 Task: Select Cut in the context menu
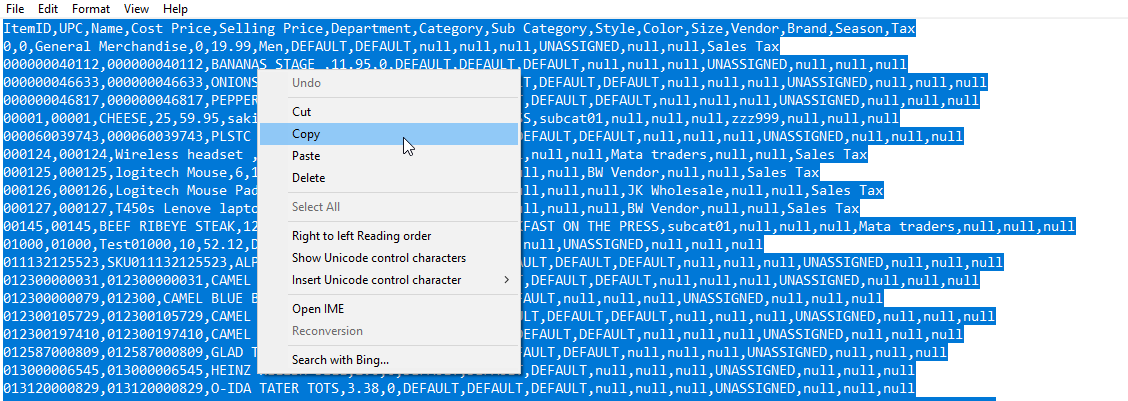point(301,112)
